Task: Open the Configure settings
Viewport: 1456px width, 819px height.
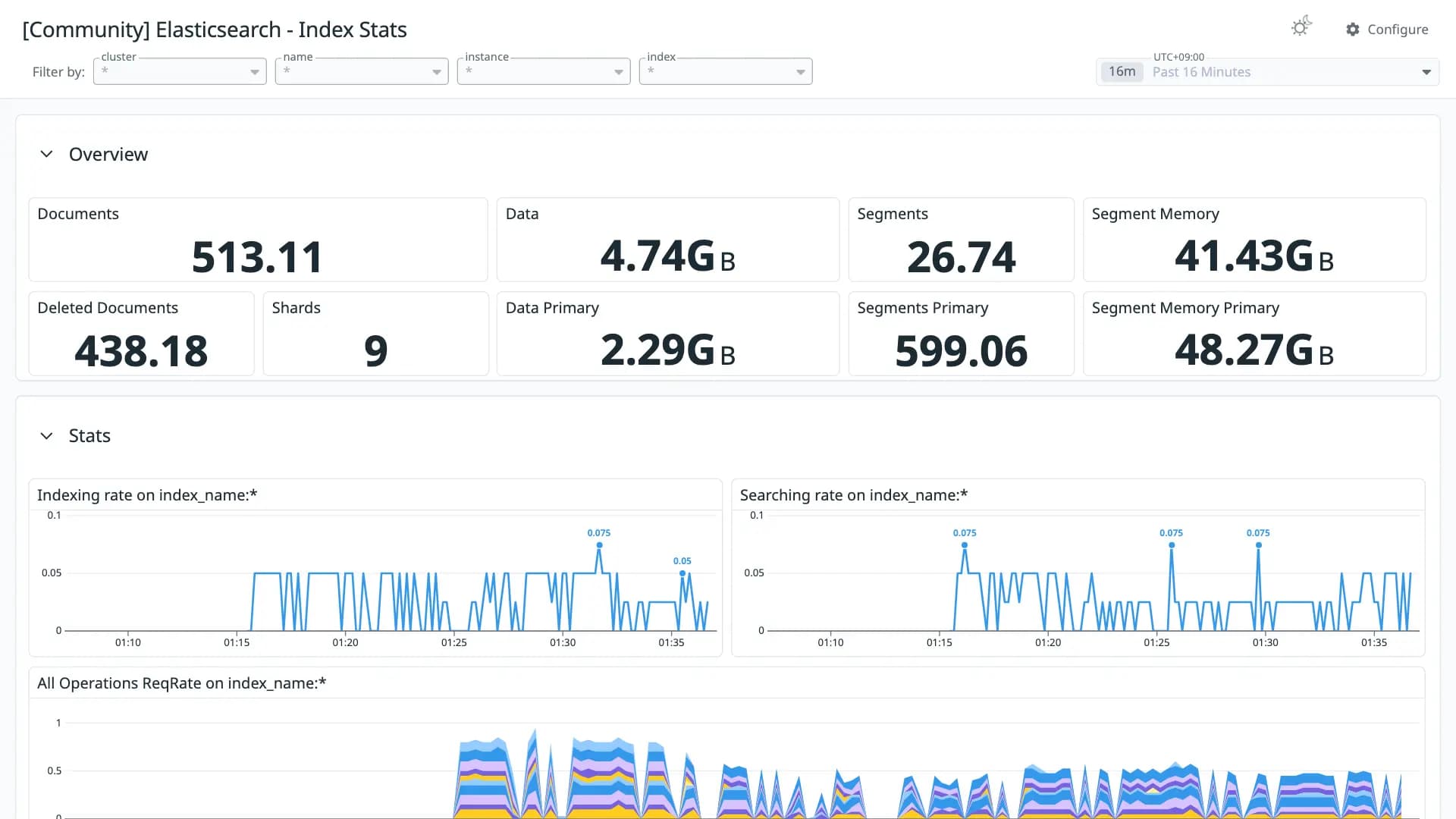Action: (1387, 29)
